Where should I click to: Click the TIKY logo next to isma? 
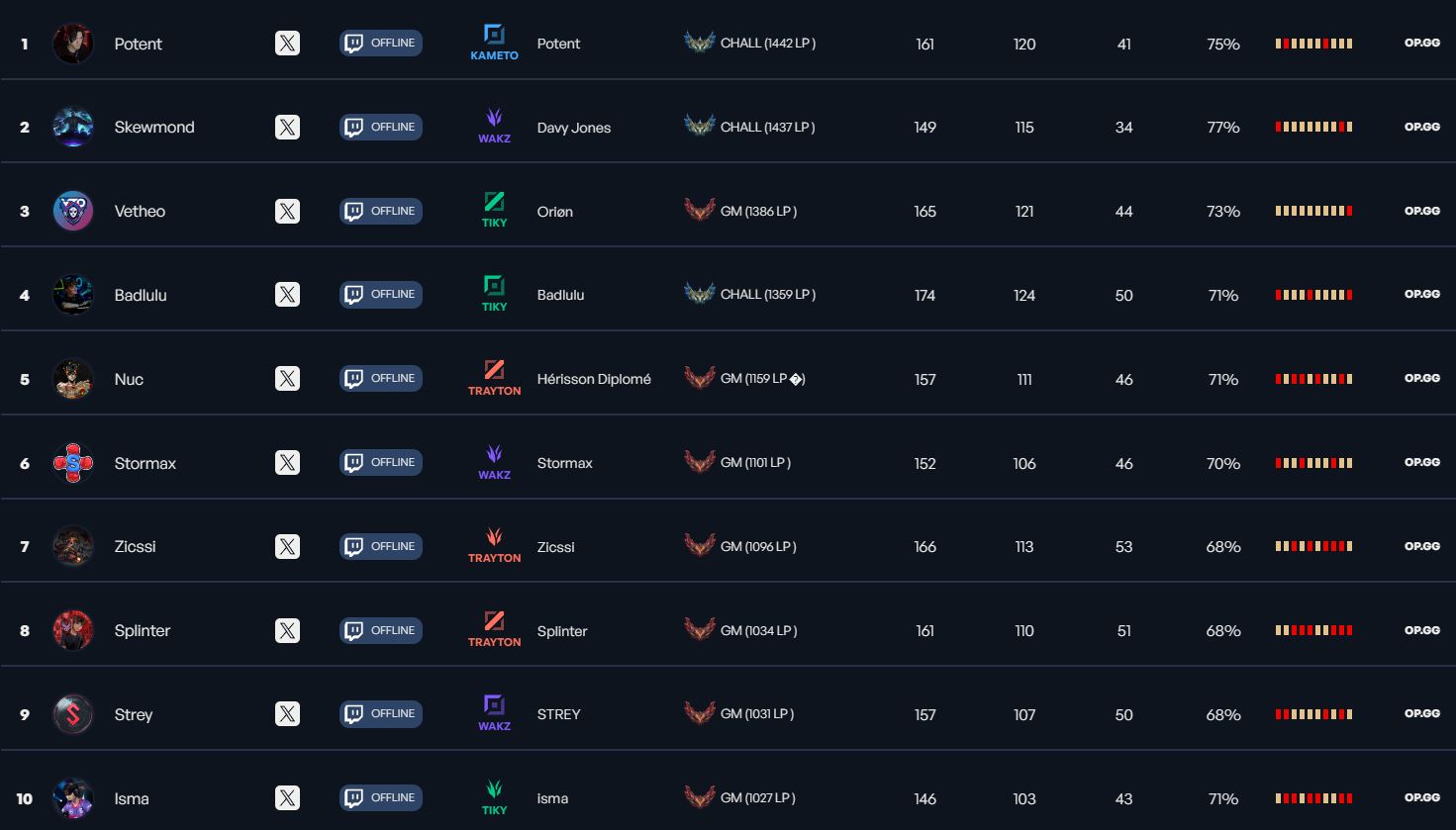click(x=493, y=796)
